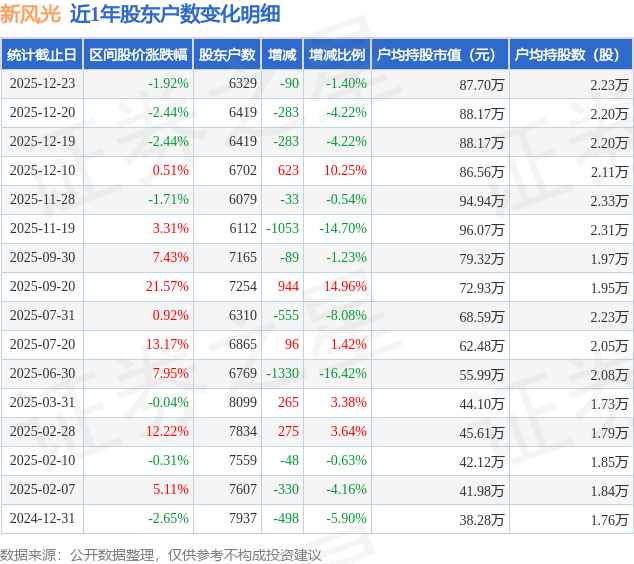
Task: Click the shareholder count 8099
Action: [243, 403]
